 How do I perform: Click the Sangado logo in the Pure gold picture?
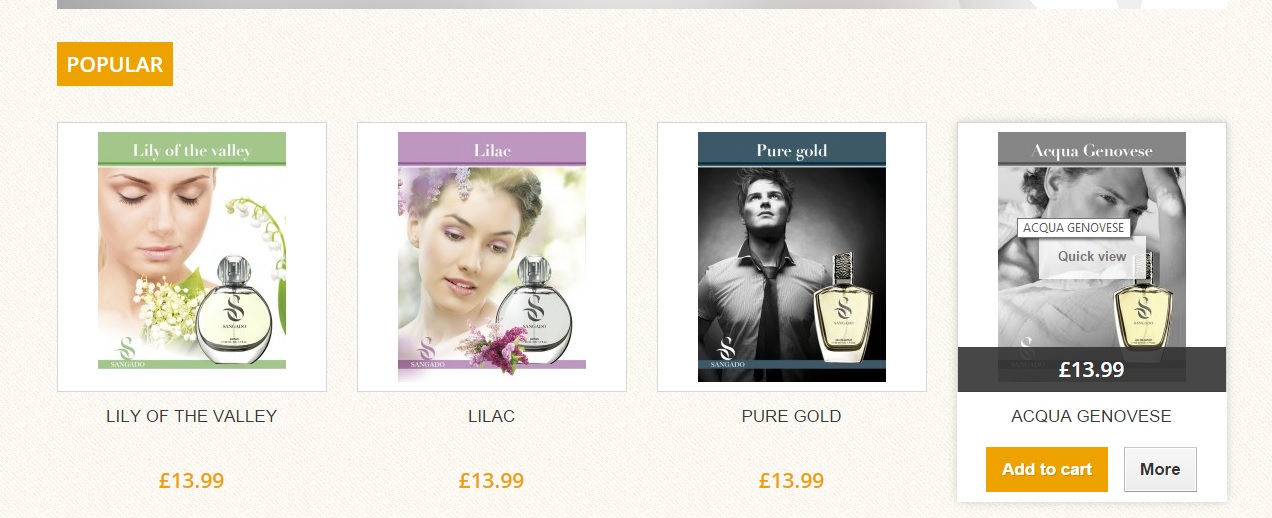point(728,351)
